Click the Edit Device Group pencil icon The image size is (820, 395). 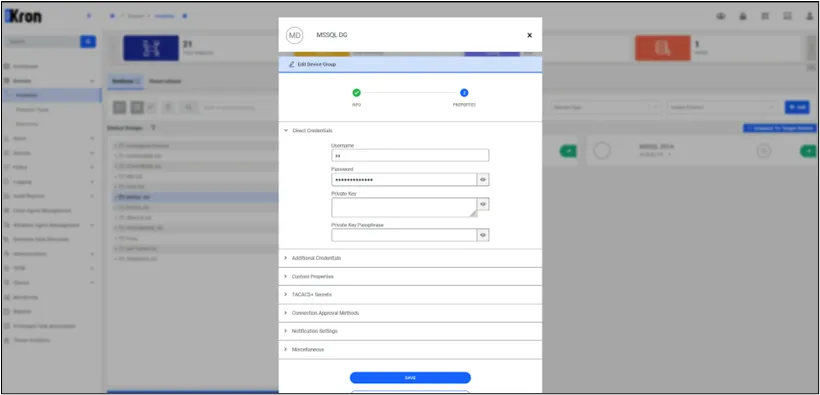[292, 64]
